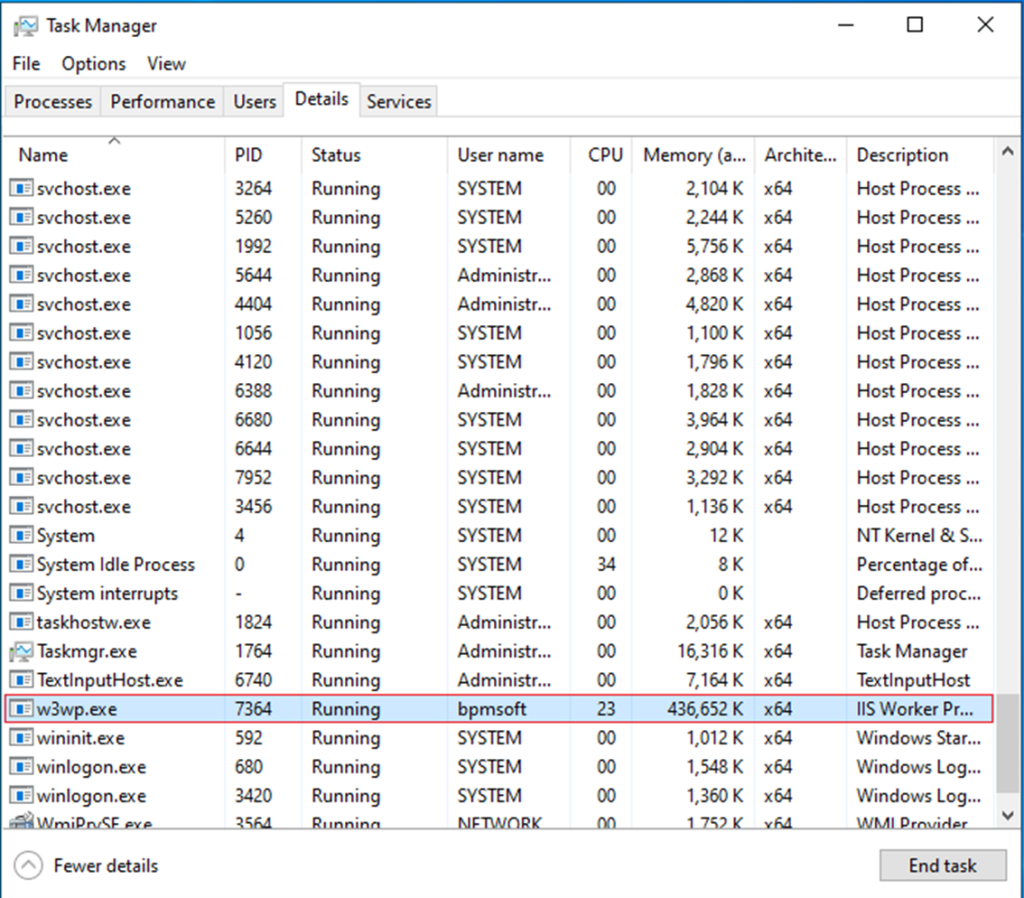Screen dimensions: 1024x898
Task: Click icon of svchost.exe with PID 1056
Action: [21, 333]
